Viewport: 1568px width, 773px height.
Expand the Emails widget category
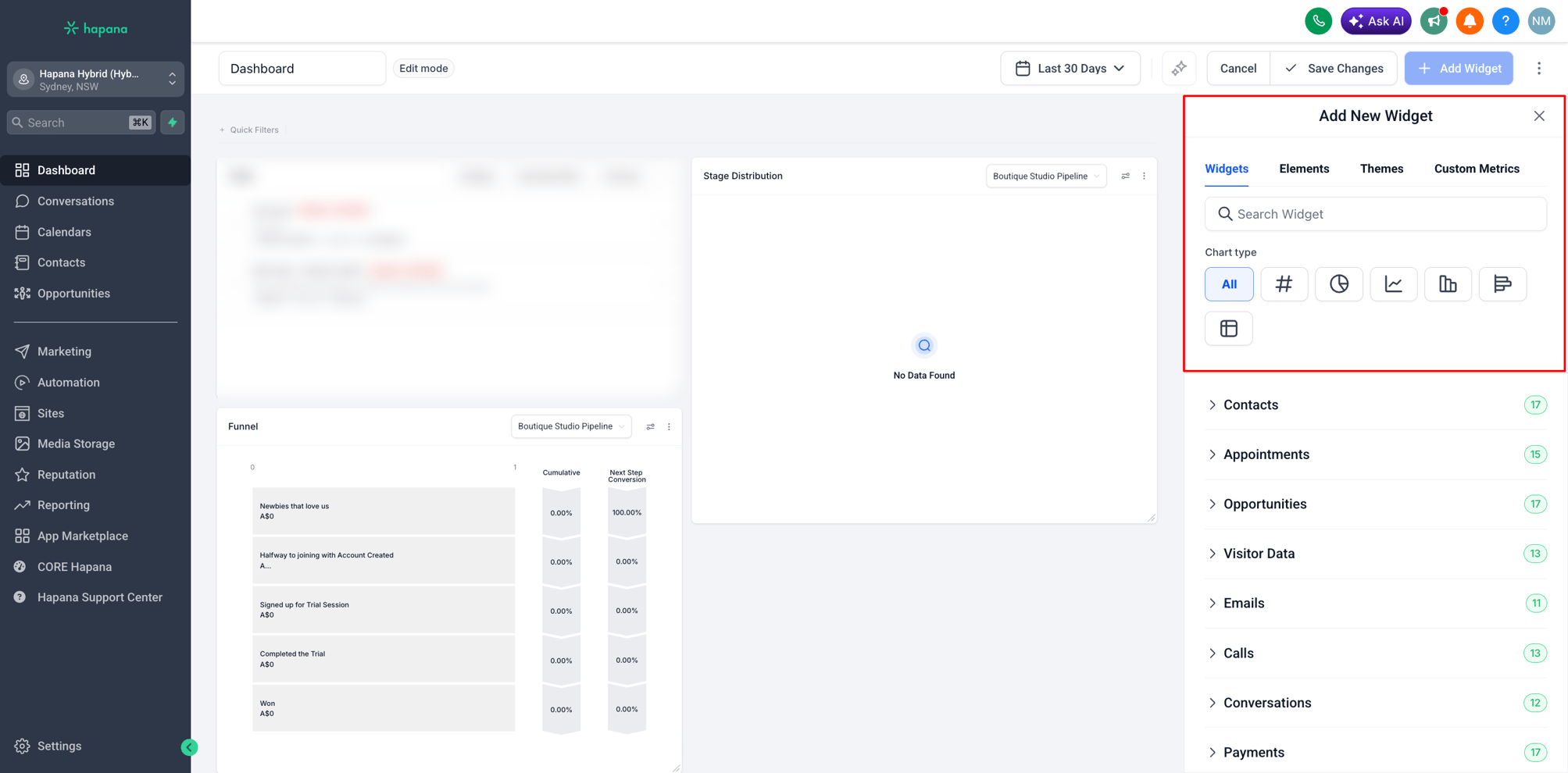point(1376,604)
